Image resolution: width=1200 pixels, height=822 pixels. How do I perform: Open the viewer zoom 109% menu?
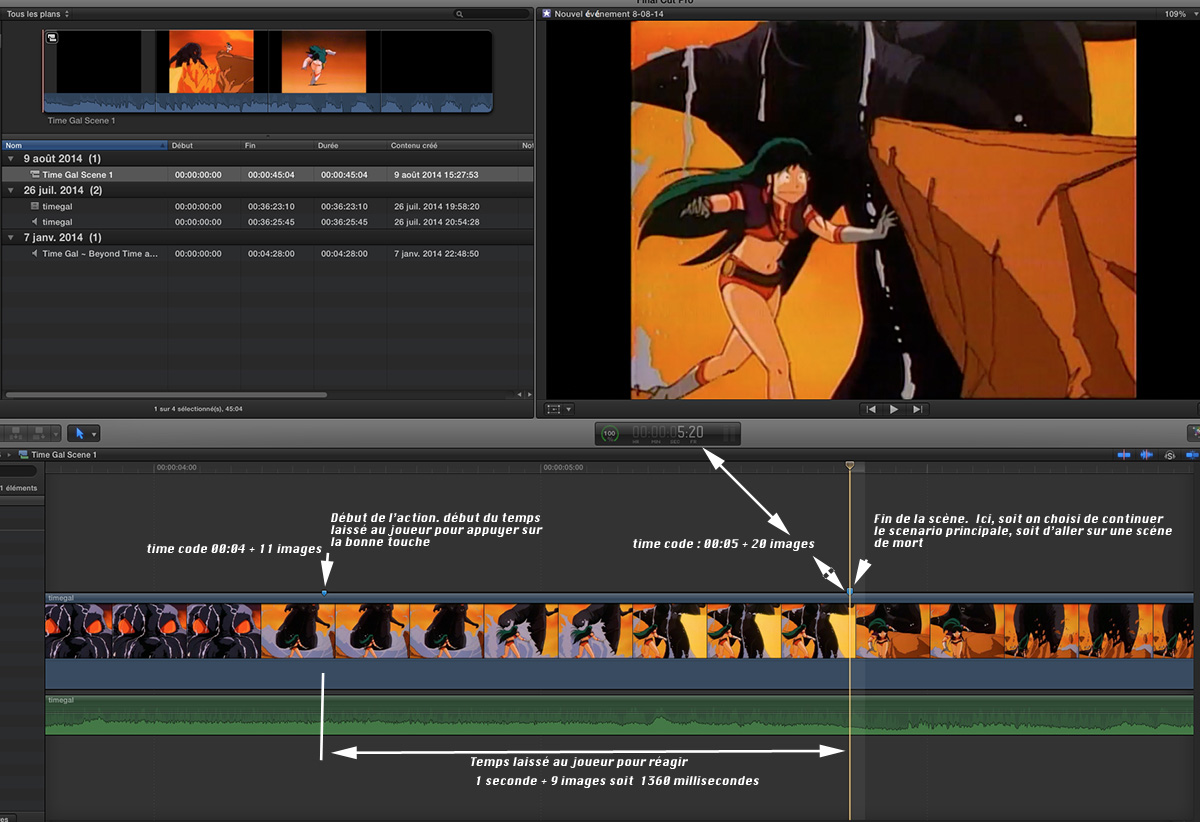1174,14
